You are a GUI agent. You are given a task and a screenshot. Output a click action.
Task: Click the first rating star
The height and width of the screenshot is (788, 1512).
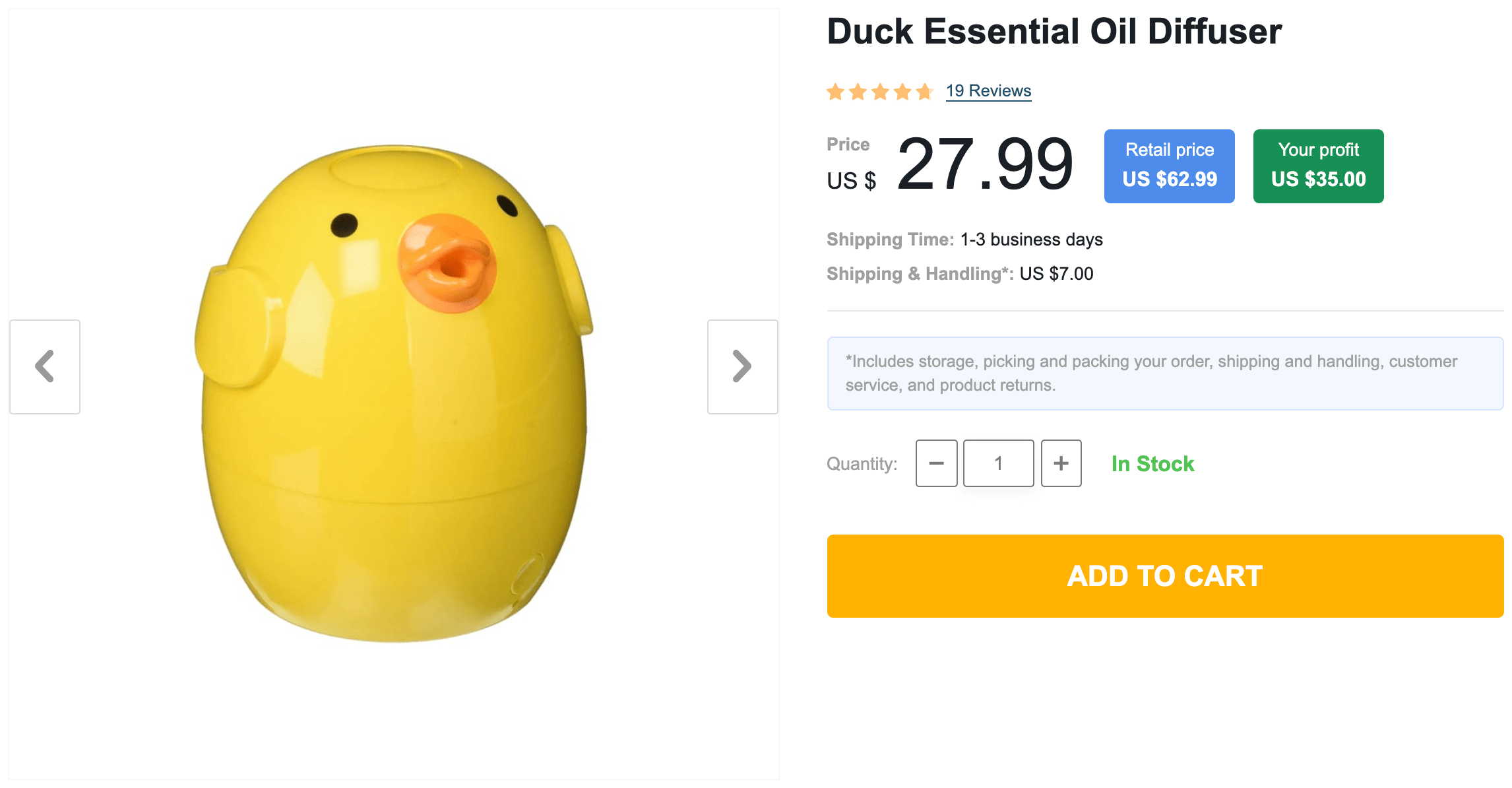(836, 92)
